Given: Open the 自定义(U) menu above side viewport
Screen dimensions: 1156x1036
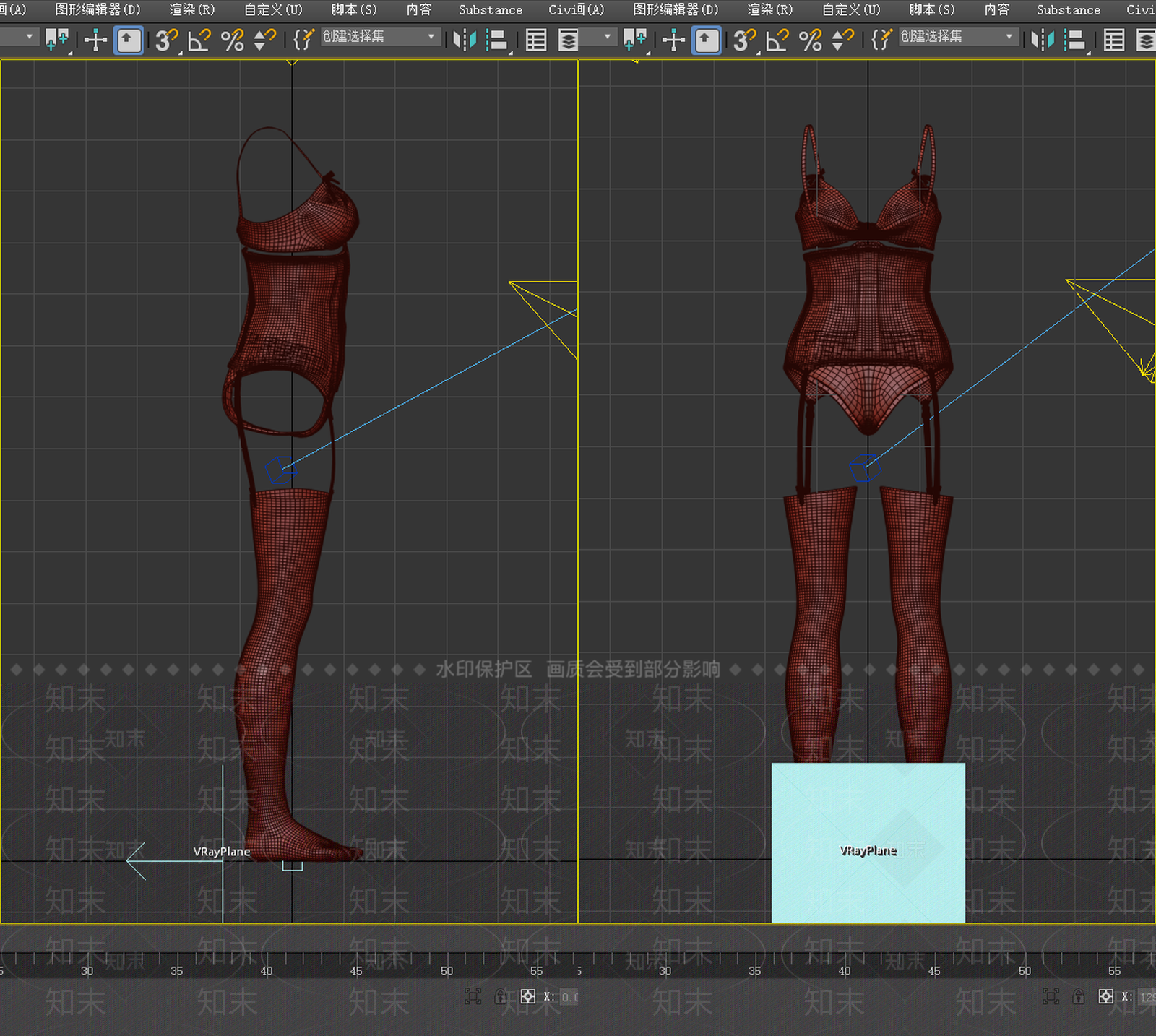Looking at the screenshot, I should click(273, 9).
